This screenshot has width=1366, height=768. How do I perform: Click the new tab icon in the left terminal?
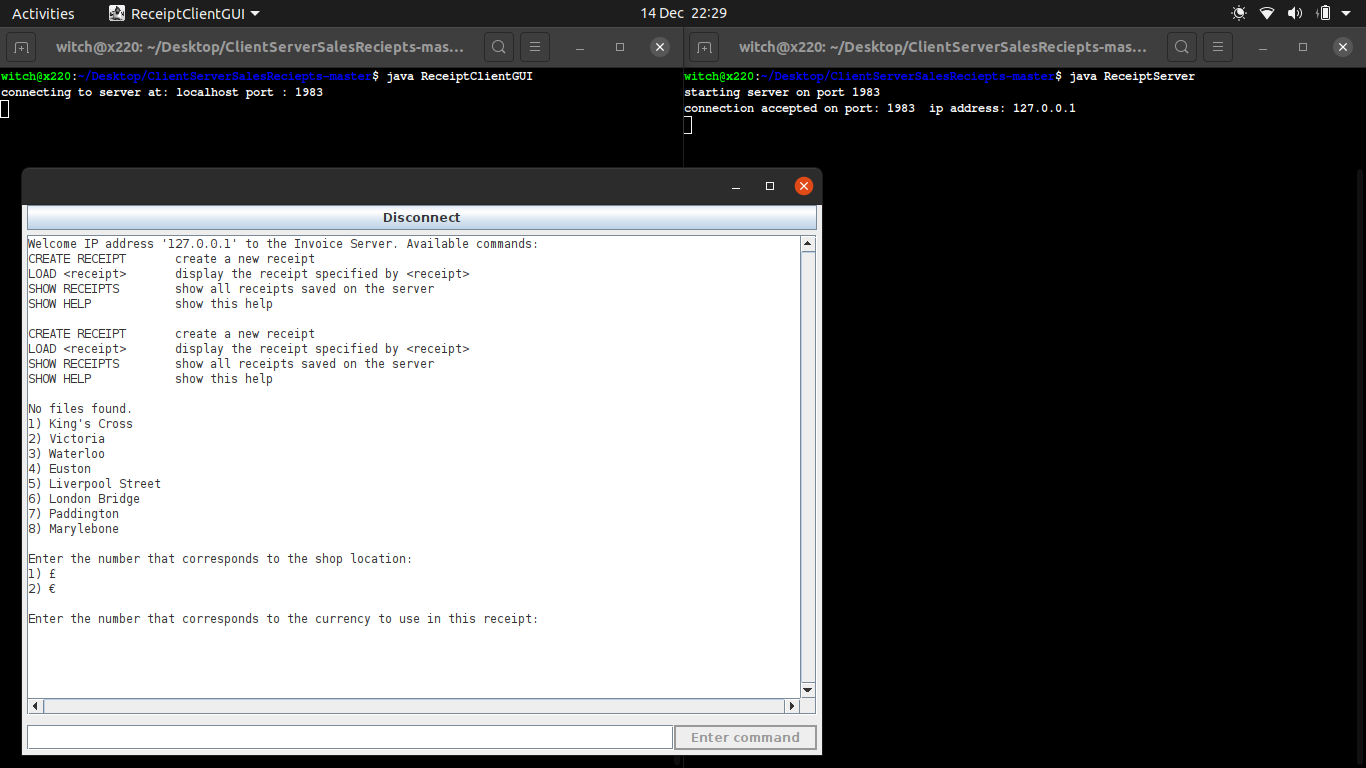pyautogui.click(x=21, y=47)
